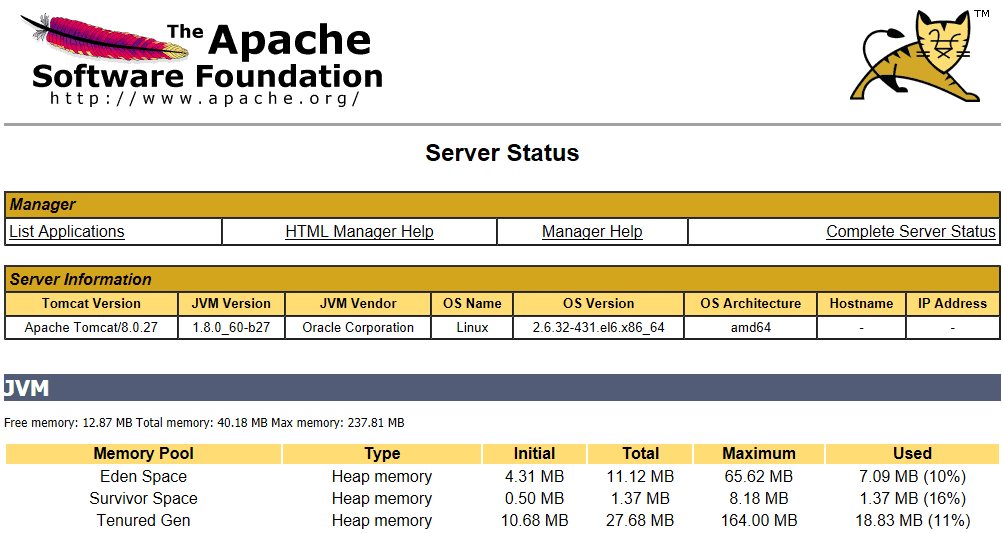Select the Linux OS name cell
The width and height of the screenshot is (1003, 533).
tap(472, 328)
